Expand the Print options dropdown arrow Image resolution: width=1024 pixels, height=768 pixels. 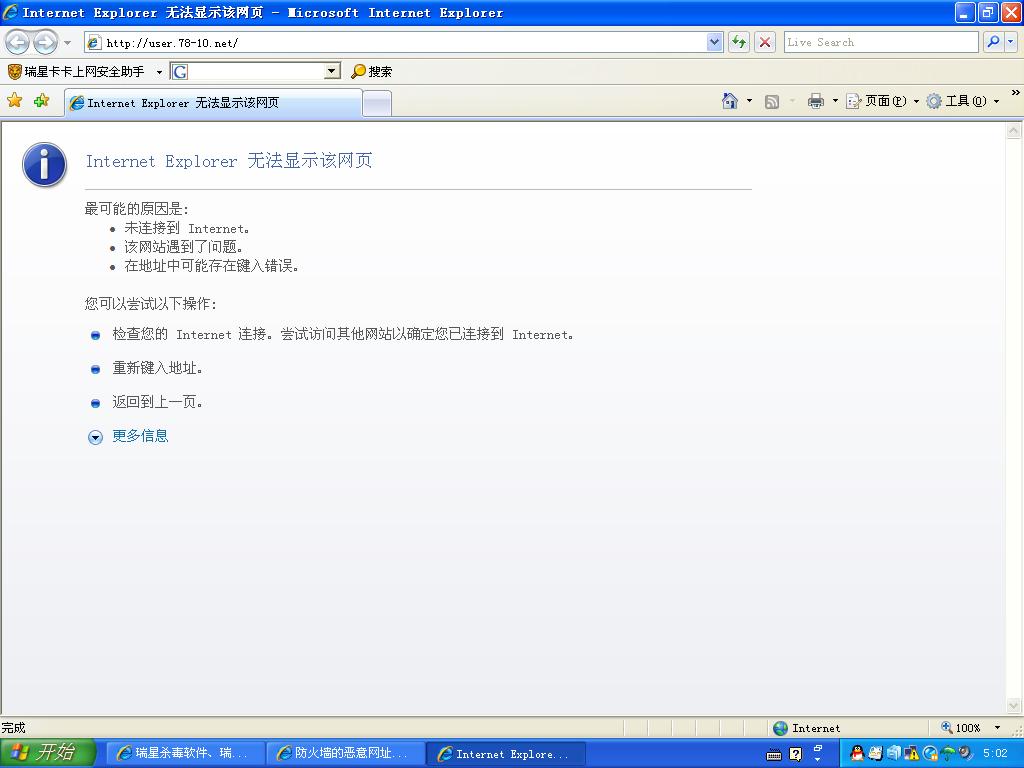point(835,101)
